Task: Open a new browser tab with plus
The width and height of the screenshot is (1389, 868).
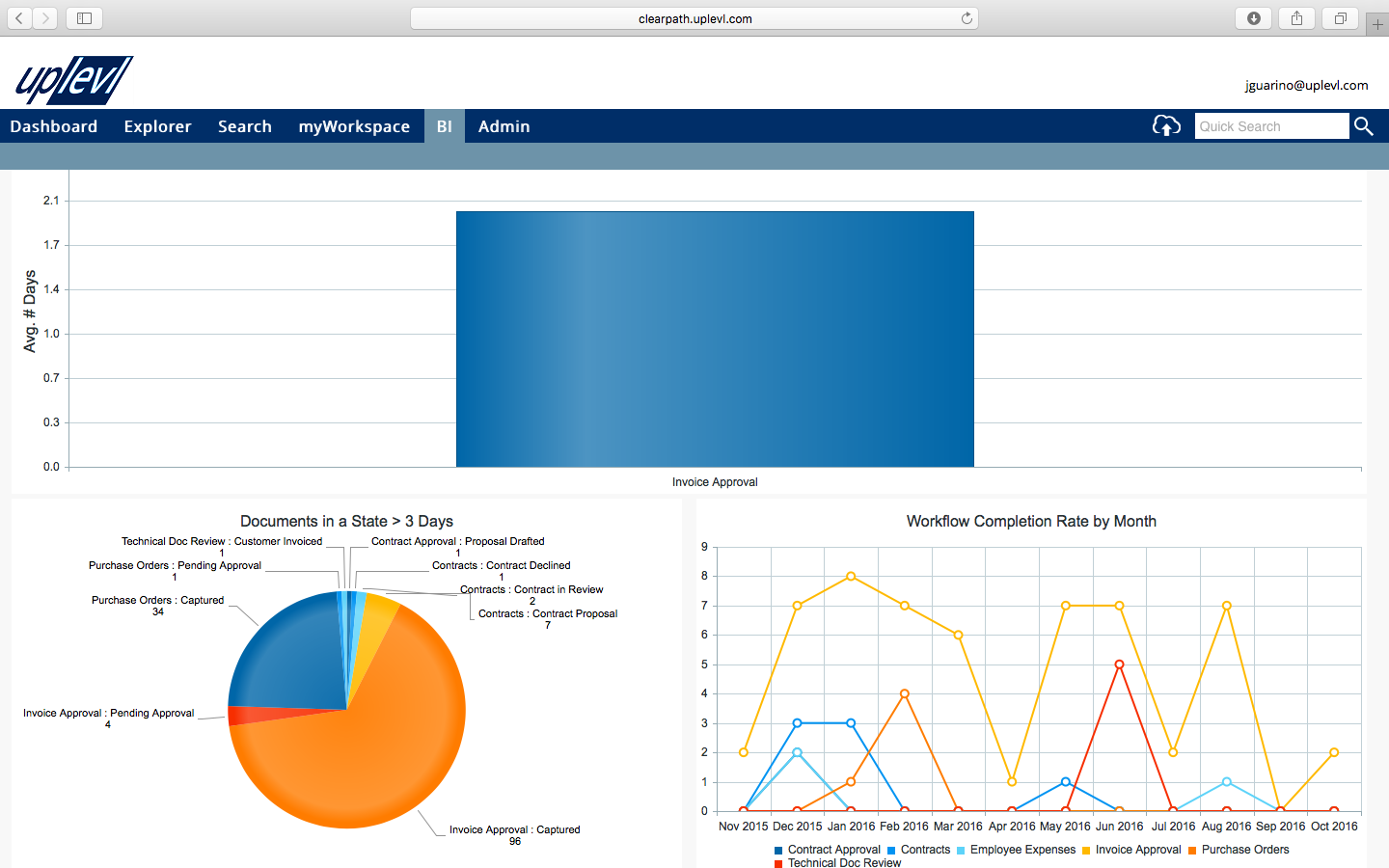Action: 1377,25
